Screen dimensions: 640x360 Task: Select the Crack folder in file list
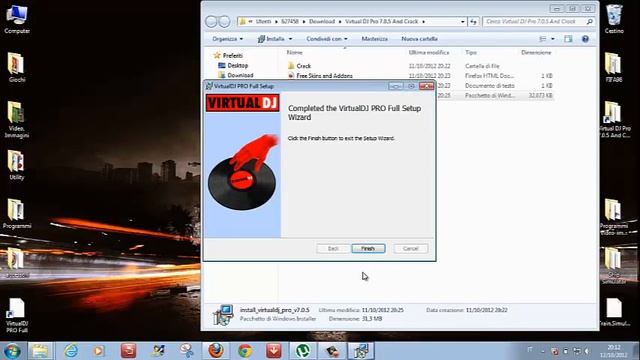point(303,66)
